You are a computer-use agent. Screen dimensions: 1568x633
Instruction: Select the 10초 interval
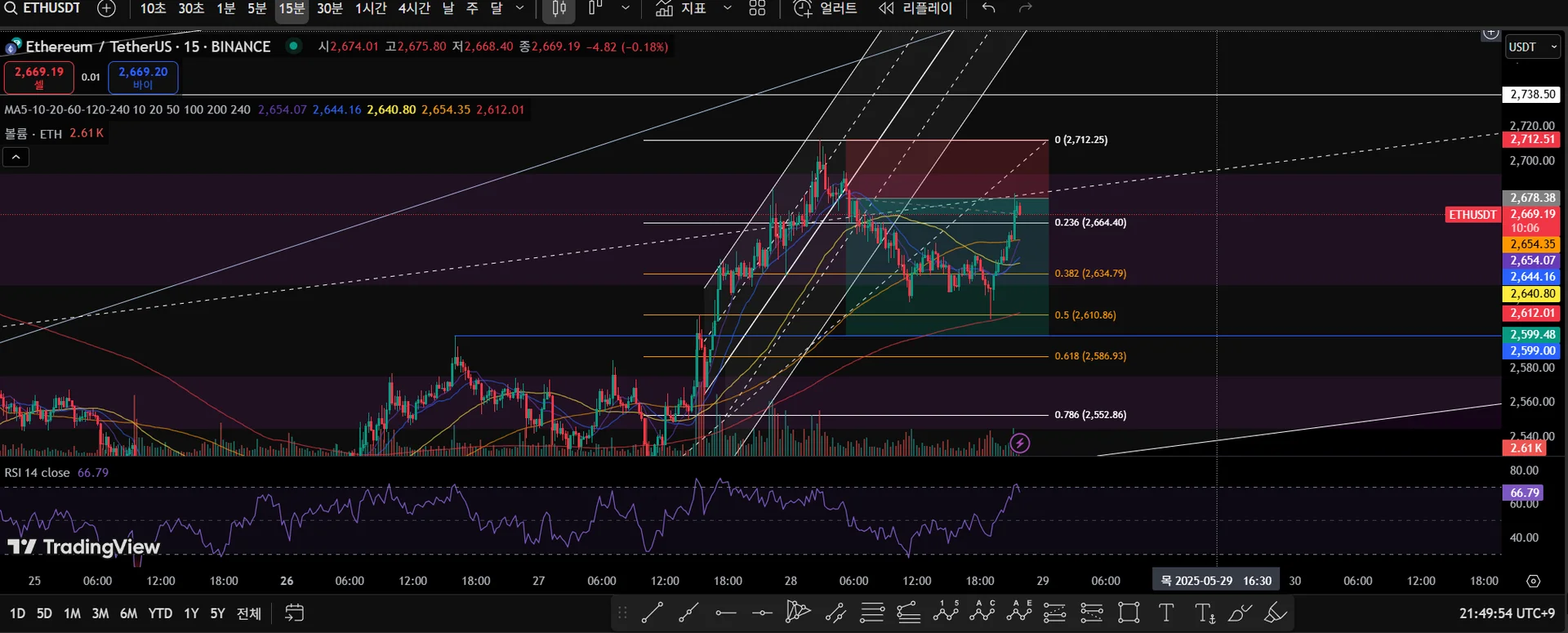(153, 8)
